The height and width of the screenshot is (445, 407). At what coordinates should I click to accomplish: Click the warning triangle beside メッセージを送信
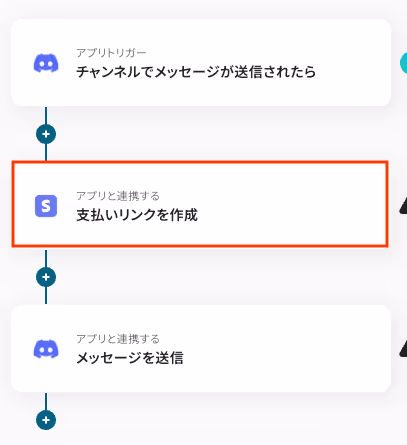[403, 348]
